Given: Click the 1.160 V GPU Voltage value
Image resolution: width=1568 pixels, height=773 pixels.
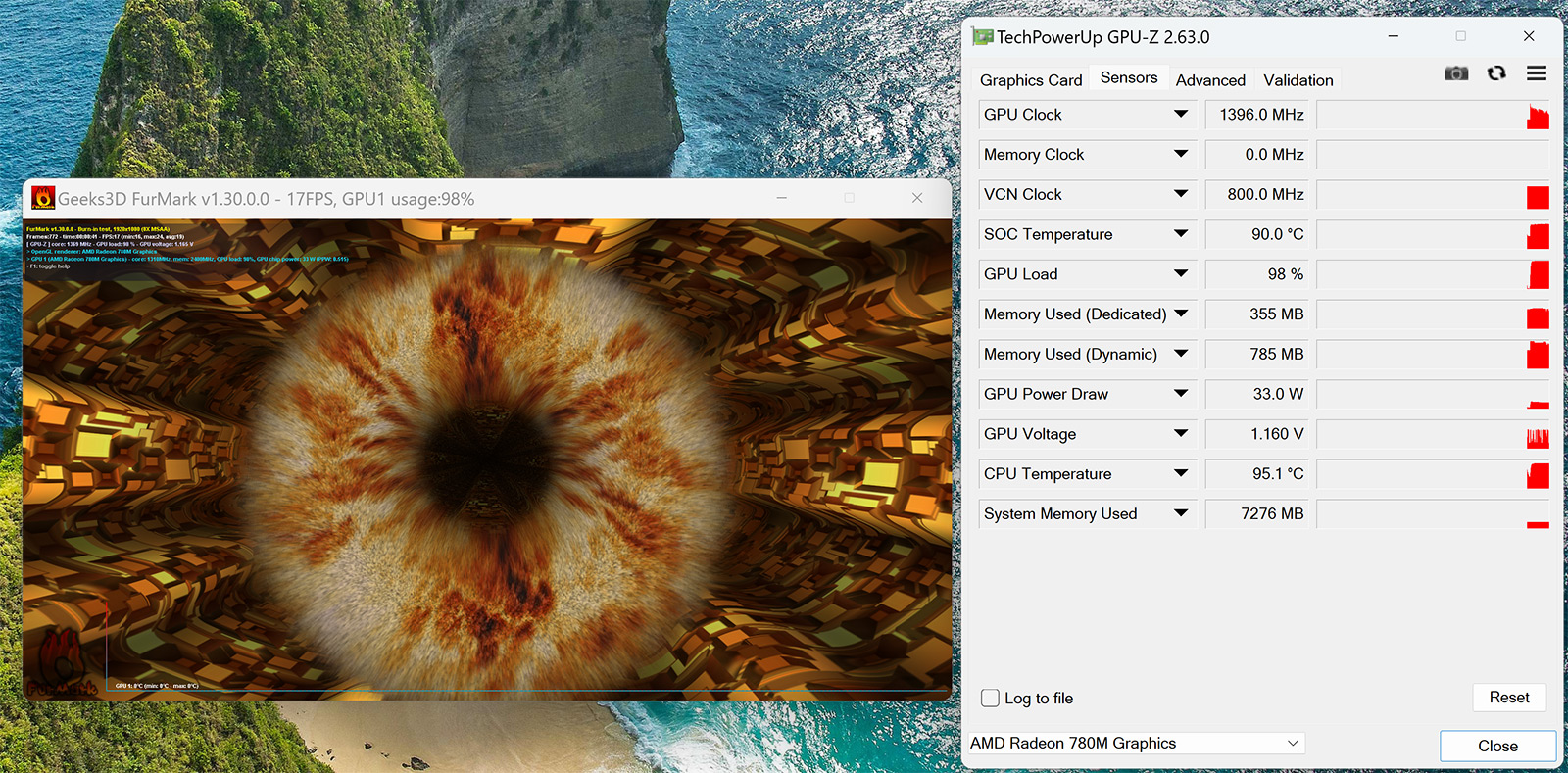Looking at the screenshot, I should 1258,434.
